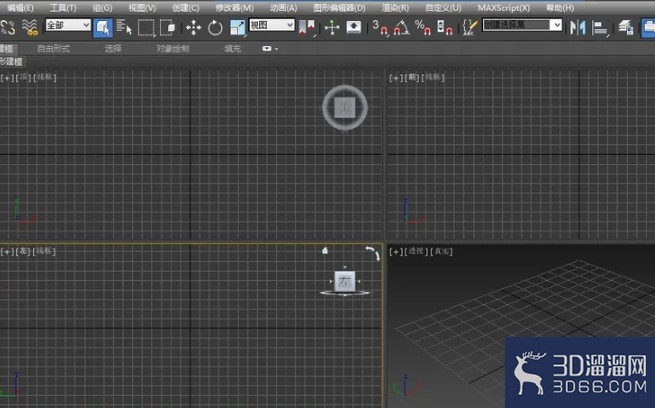The image size is (655, 408).
Task: Open the 视图 reference coordinate dropdown
Action: tap(272, 25)
